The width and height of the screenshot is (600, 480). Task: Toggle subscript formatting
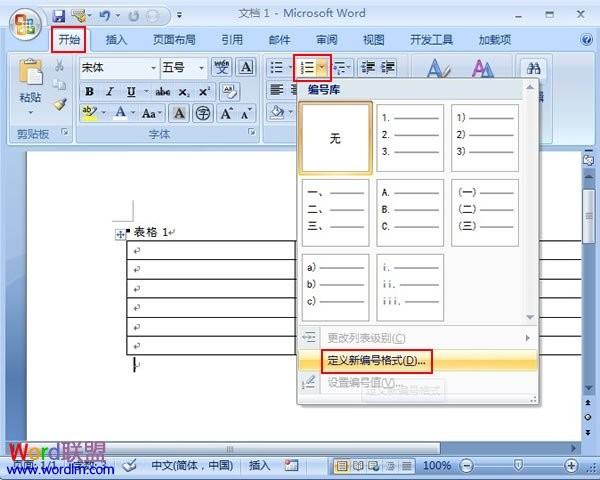[x=183, y=91]
